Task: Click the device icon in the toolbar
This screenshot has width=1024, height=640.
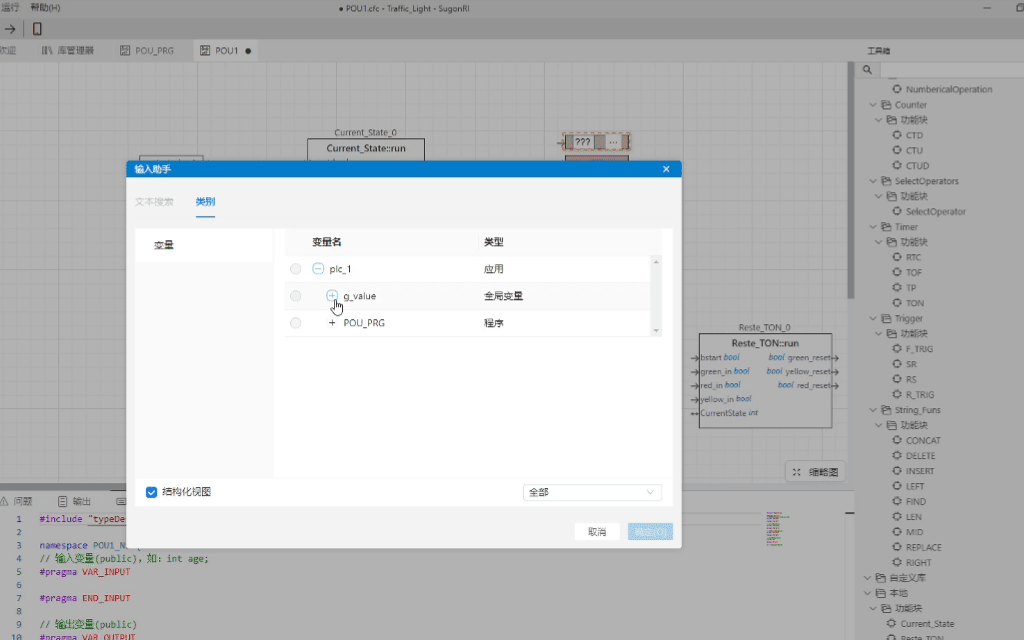Action: [x=37, y=29]
